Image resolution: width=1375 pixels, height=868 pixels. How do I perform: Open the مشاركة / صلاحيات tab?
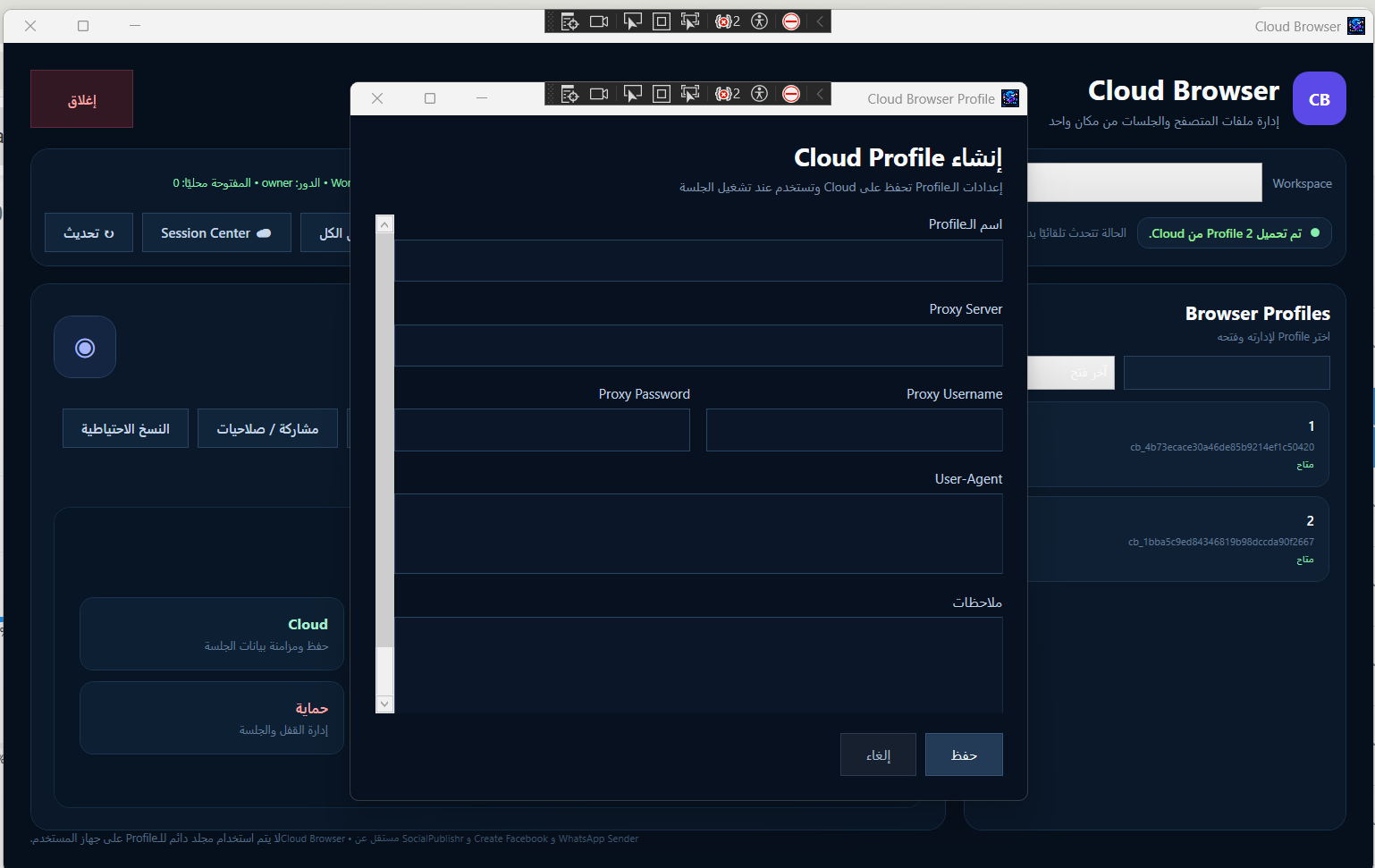click(267, 428)
